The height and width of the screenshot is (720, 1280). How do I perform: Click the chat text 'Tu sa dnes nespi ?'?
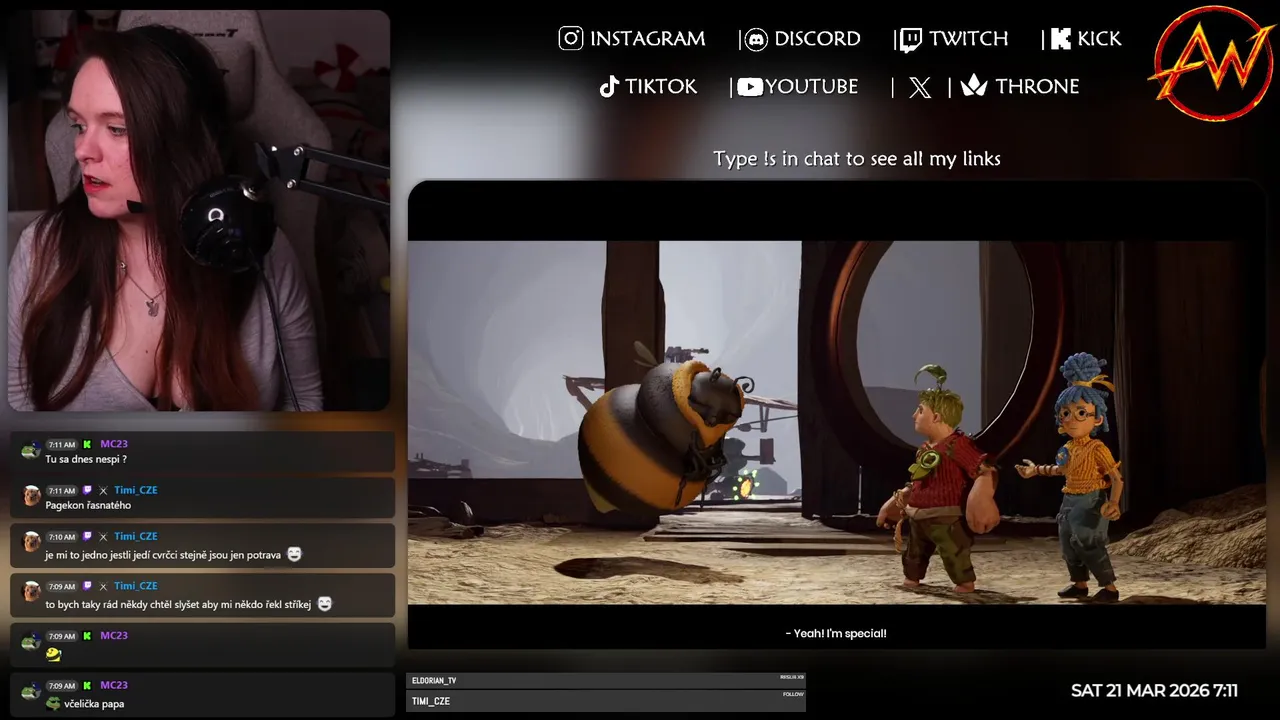[86, 459]
